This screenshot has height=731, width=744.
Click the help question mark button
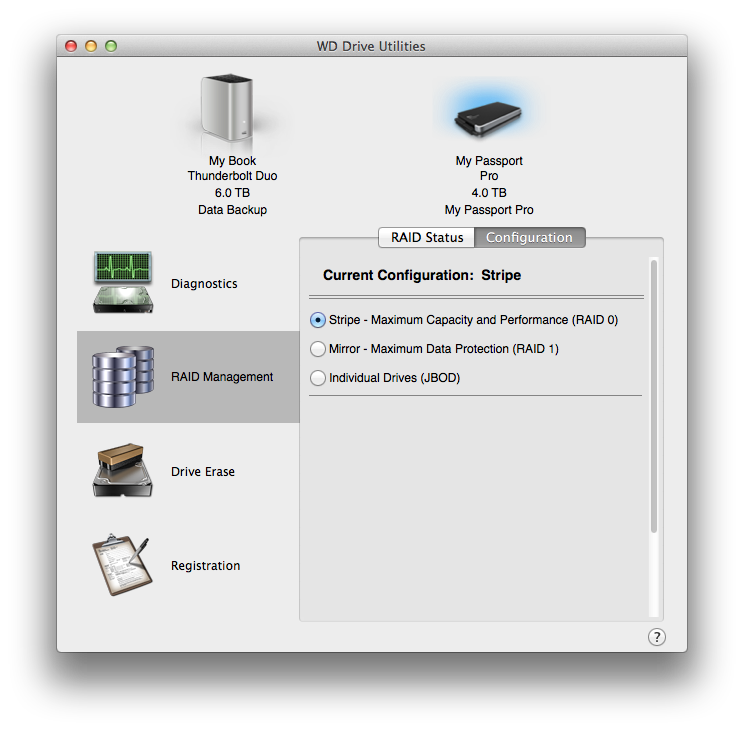coord(657,637)
